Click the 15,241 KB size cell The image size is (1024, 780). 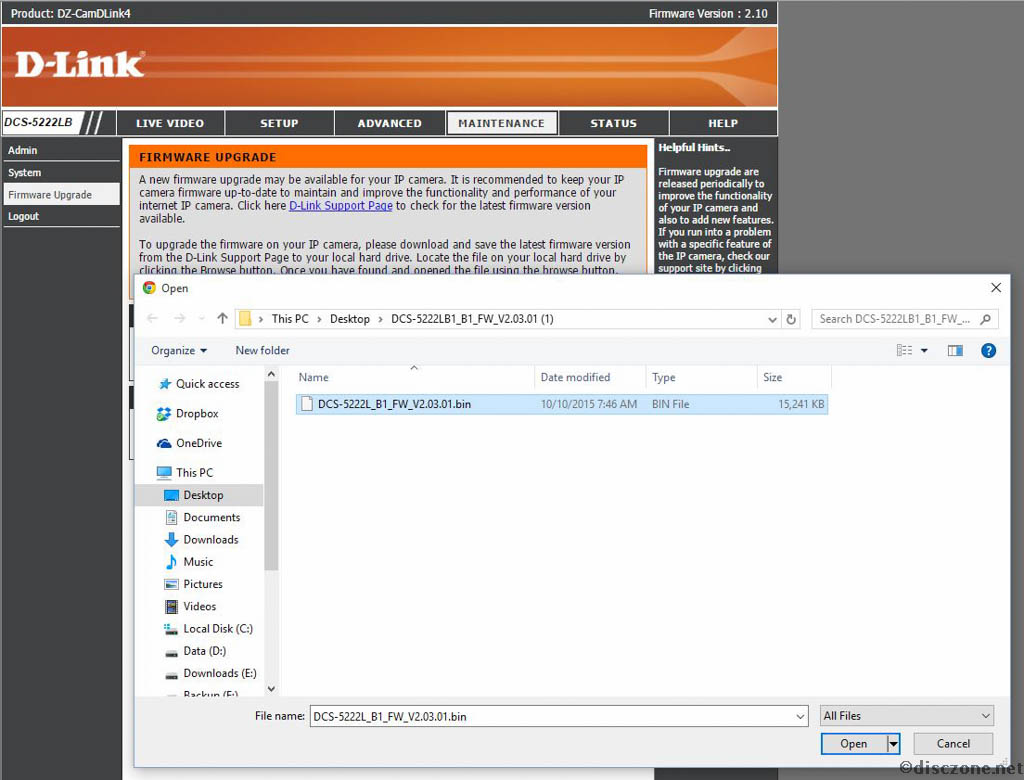(801, 404)
